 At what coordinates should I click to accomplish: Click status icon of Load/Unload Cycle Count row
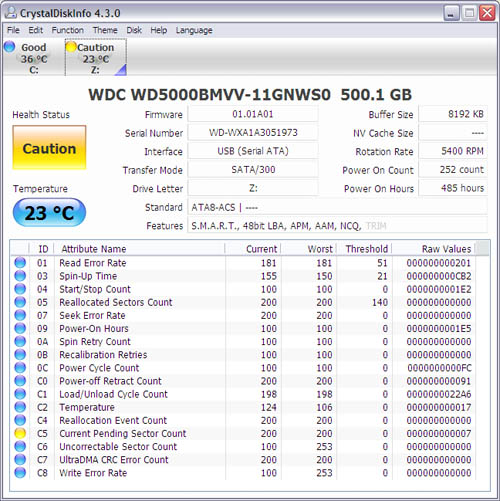(x=20, y=394)
